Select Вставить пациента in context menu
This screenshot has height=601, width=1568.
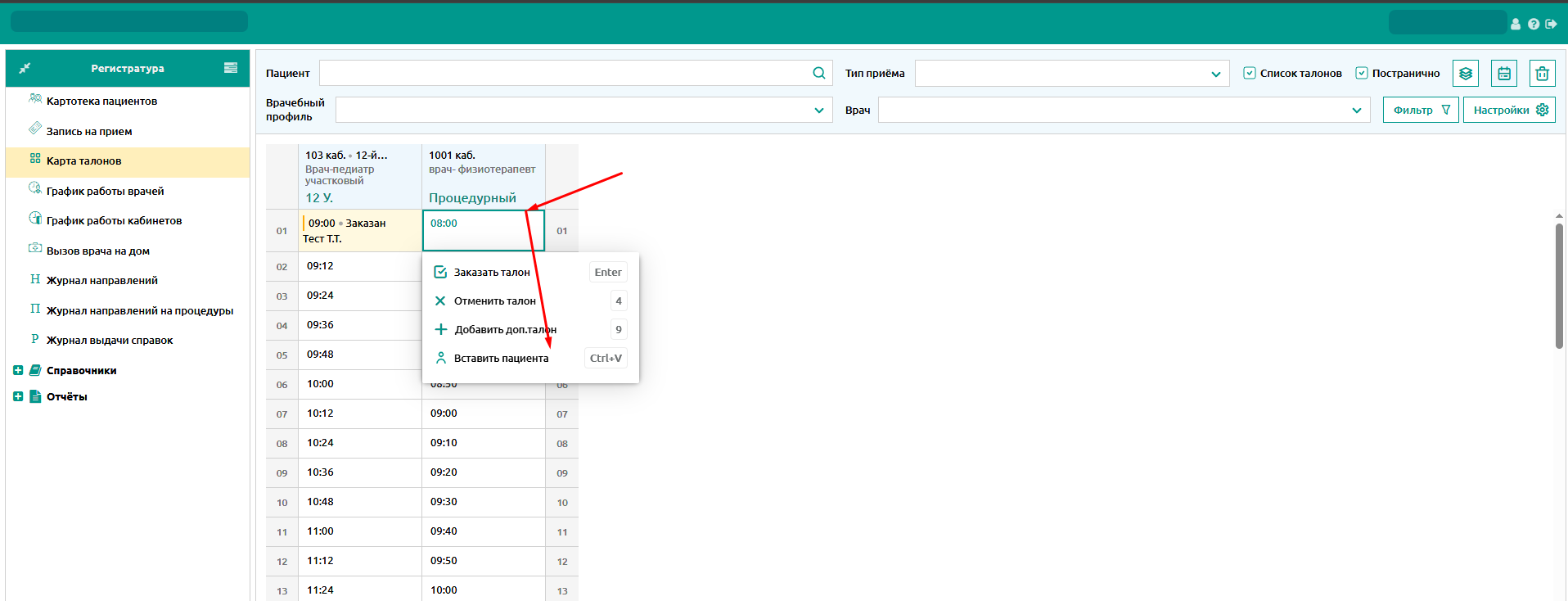coord(501,359)
